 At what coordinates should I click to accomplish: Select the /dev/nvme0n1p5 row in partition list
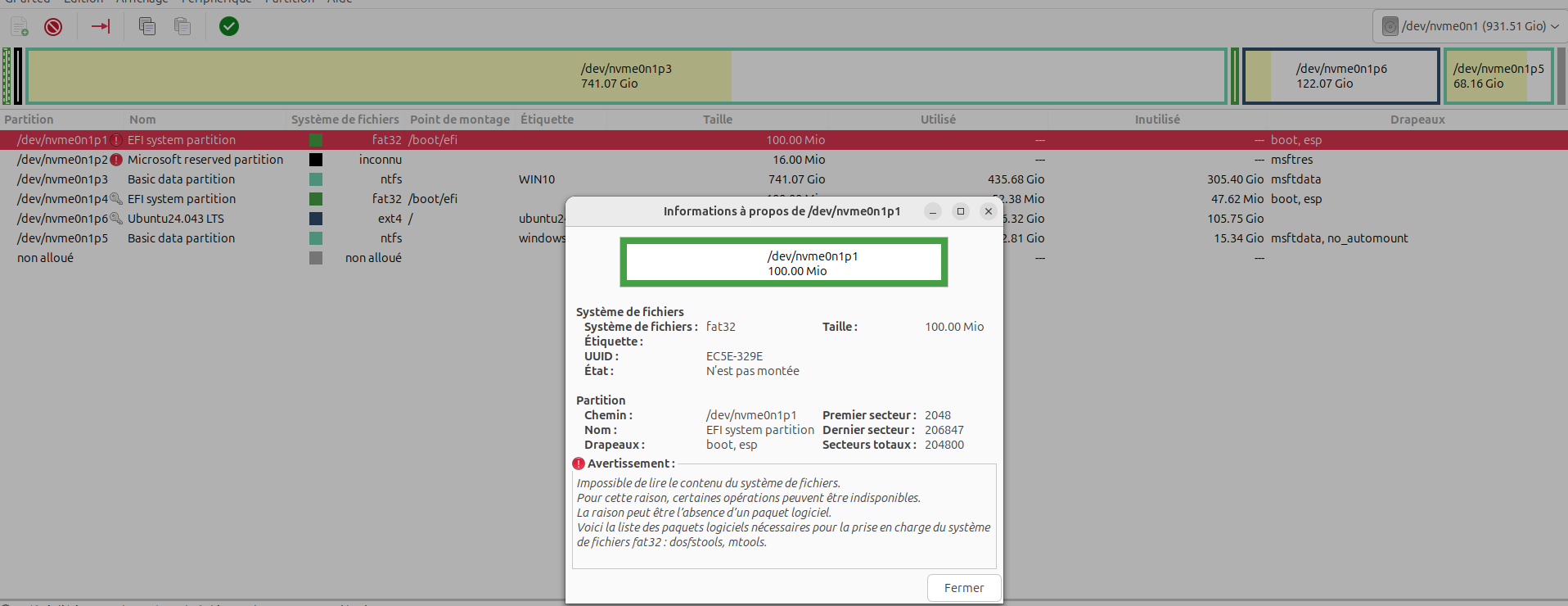tap(282, 238)
